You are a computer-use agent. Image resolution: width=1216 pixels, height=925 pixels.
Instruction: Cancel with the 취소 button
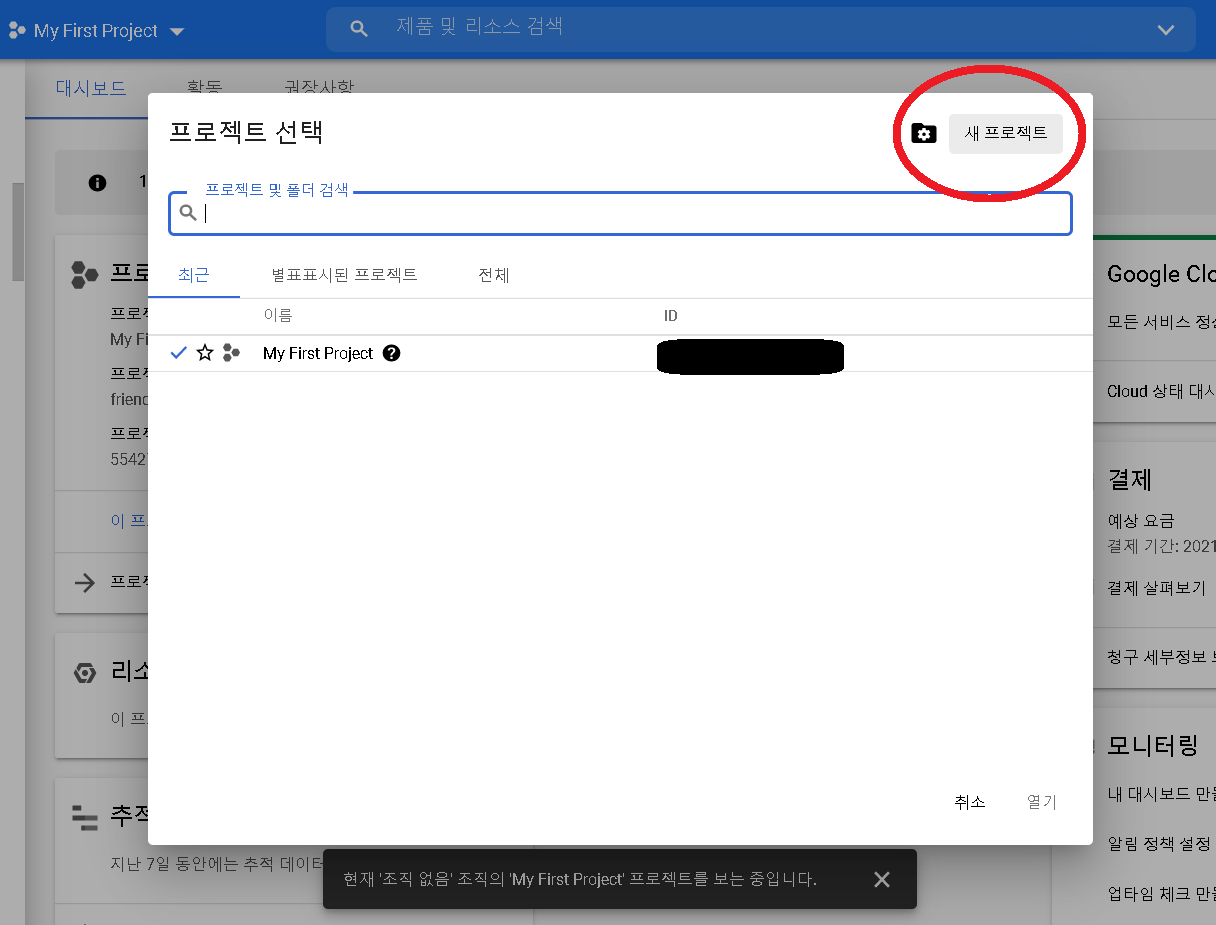(x=970, y=802)
